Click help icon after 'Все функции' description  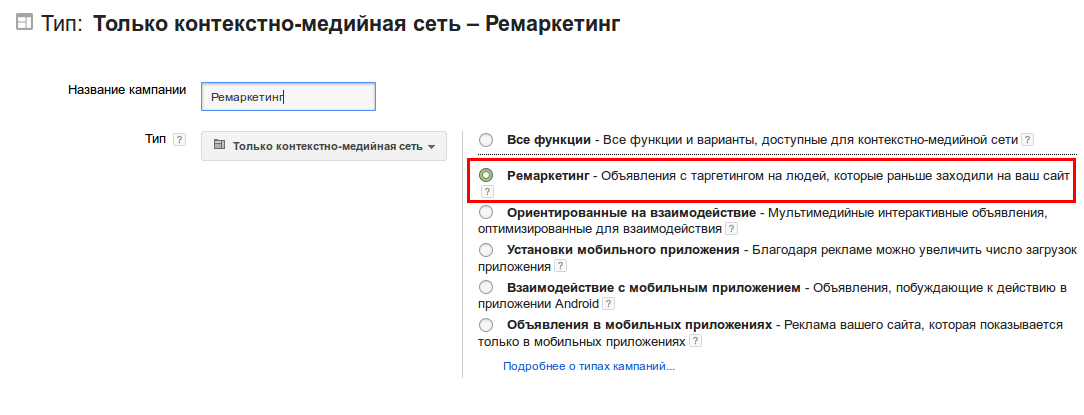pos(1027,140)
